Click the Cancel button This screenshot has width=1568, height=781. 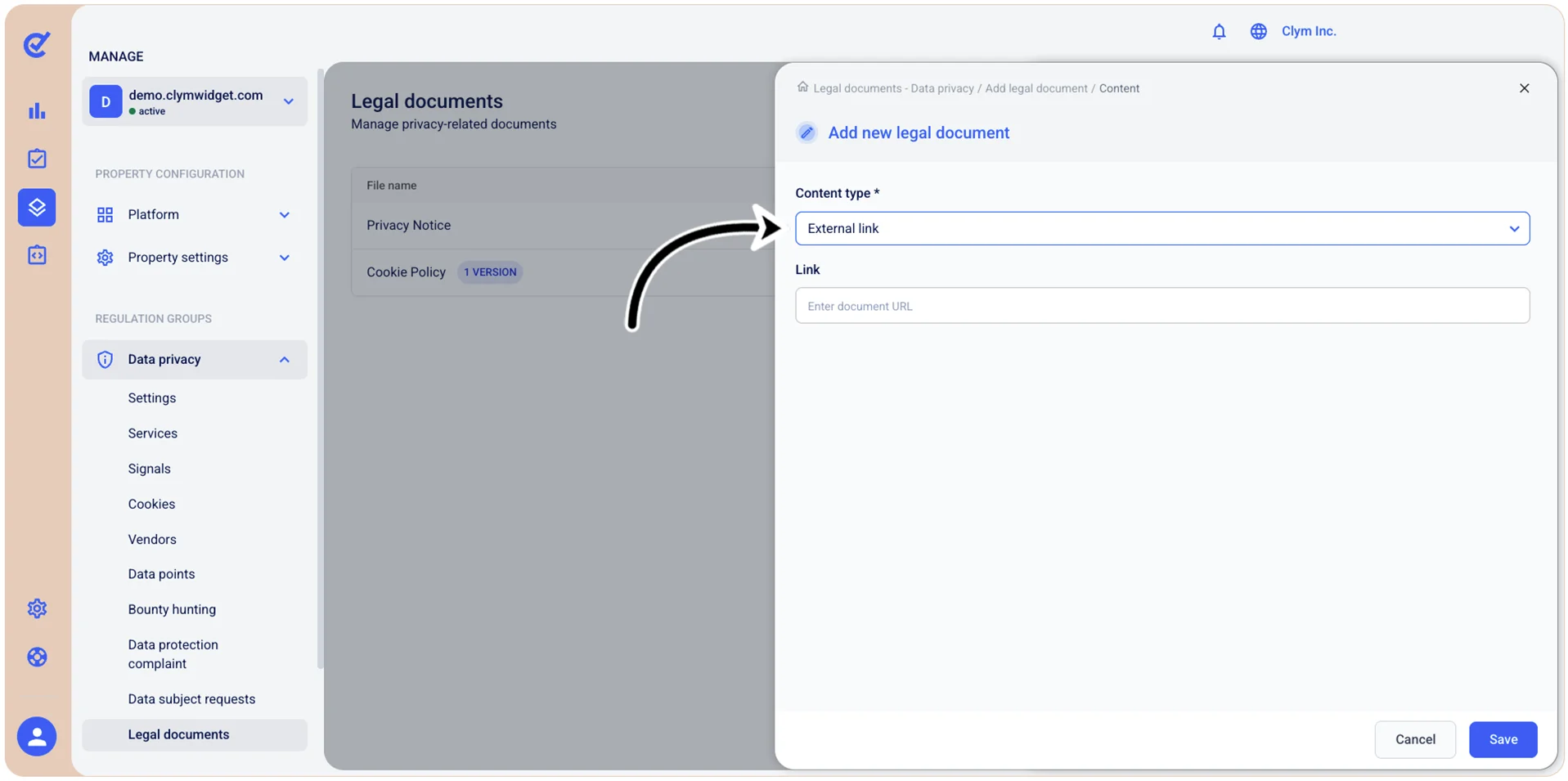click(1415, 739)
